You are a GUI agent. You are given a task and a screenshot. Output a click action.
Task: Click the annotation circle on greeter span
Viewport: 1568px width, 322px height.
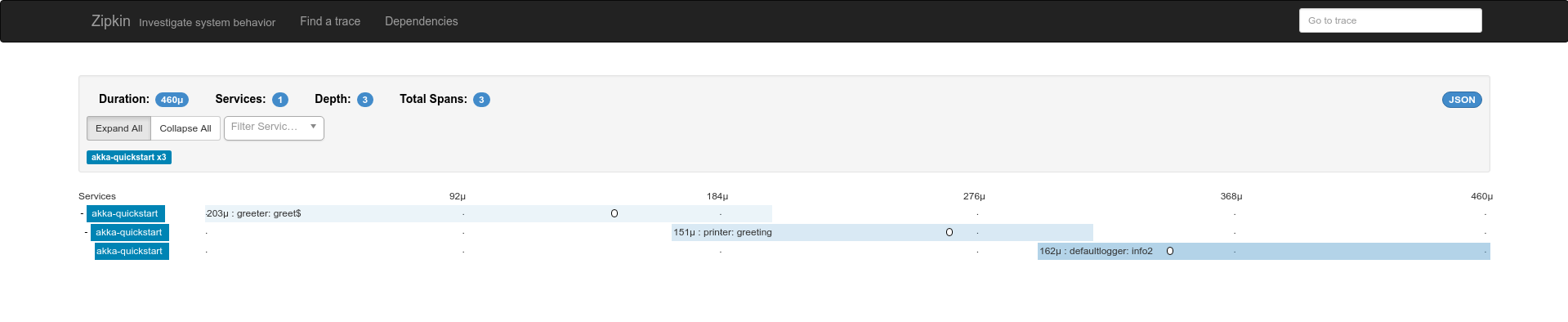coord(614,213)
